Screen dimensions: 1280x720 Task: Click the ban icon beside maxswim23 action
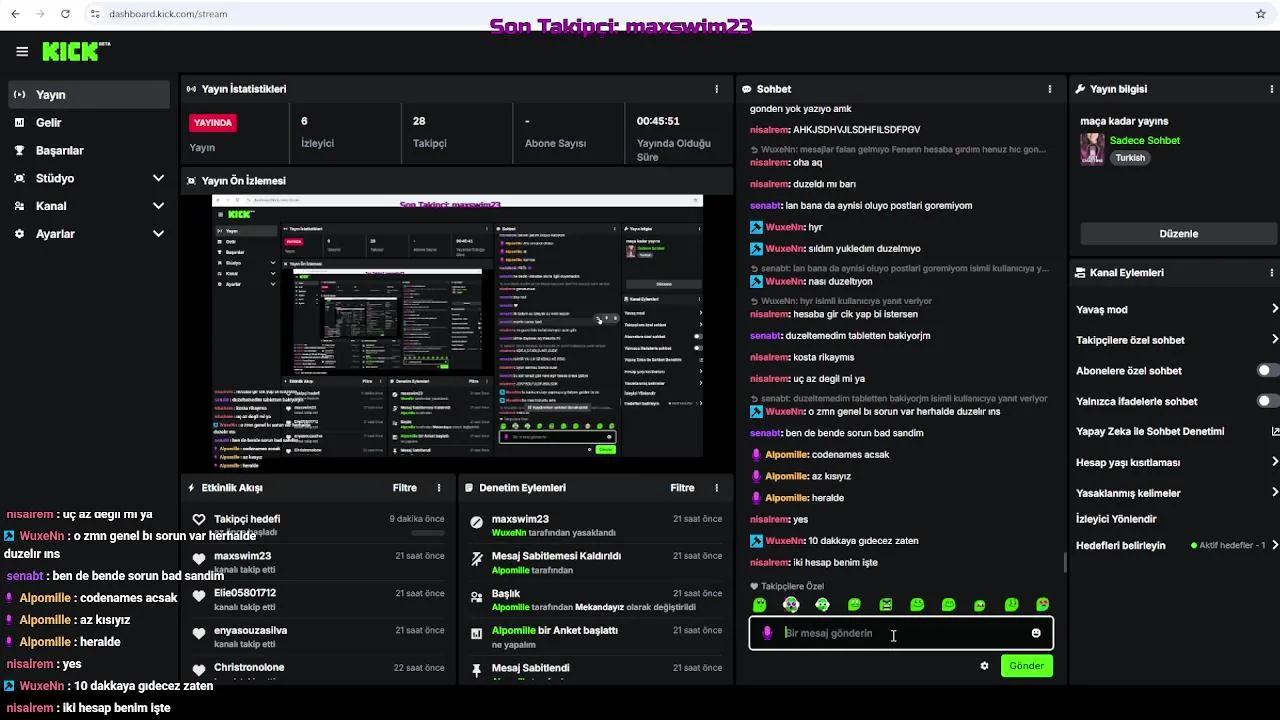[477, 521]
